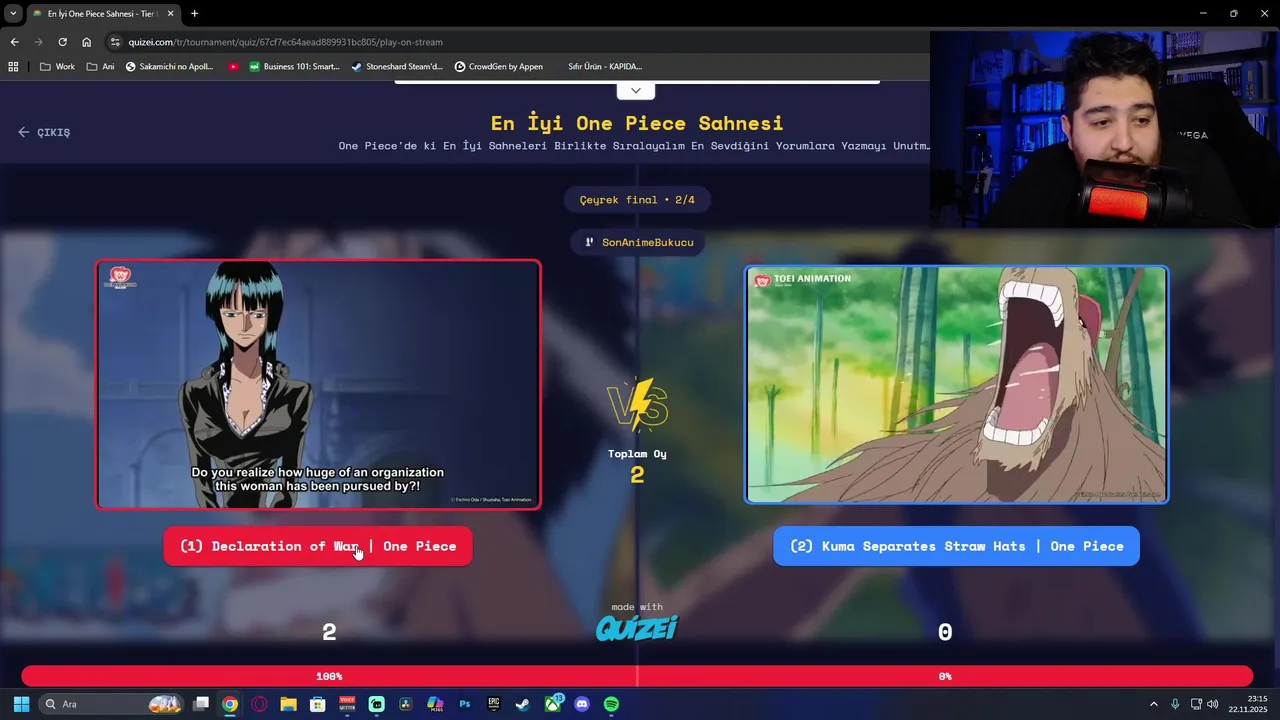
Task: Open Voicemeeter from the taskbar
Action: 347,704
